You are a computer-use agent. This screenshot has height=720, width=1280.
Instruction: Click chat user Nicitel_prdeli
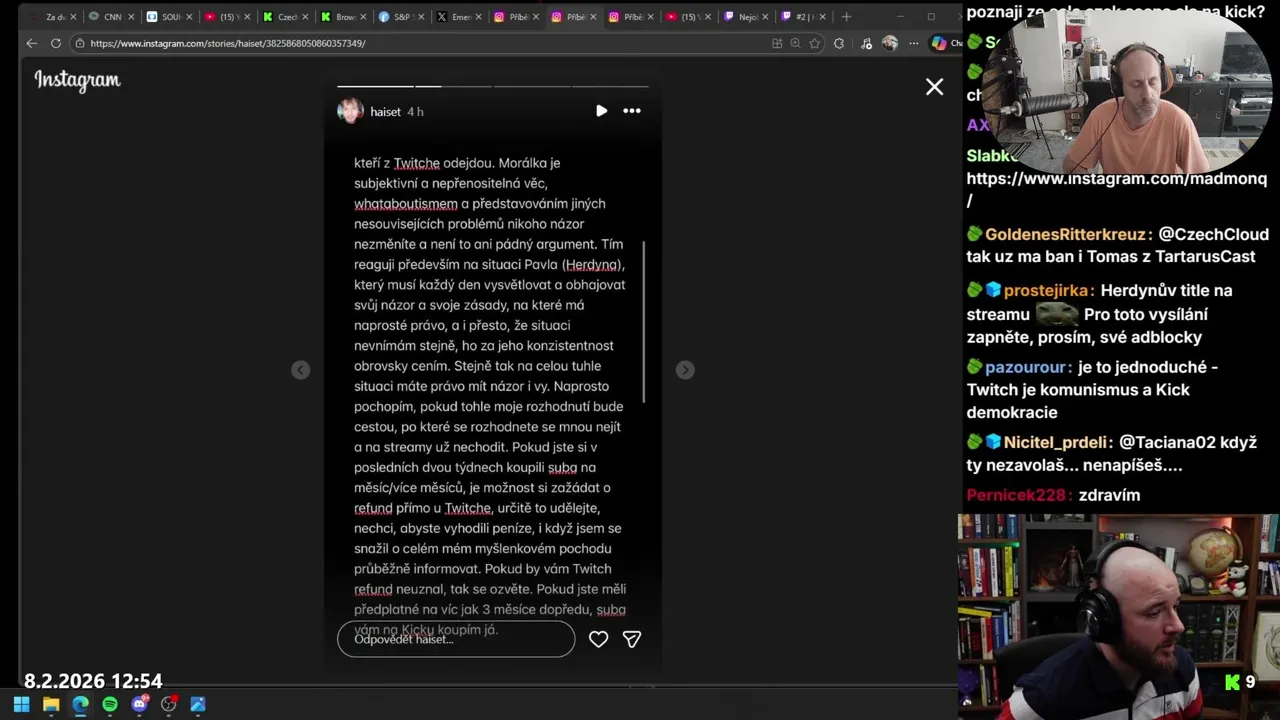pyautogui.click(x=1055, y=442)
